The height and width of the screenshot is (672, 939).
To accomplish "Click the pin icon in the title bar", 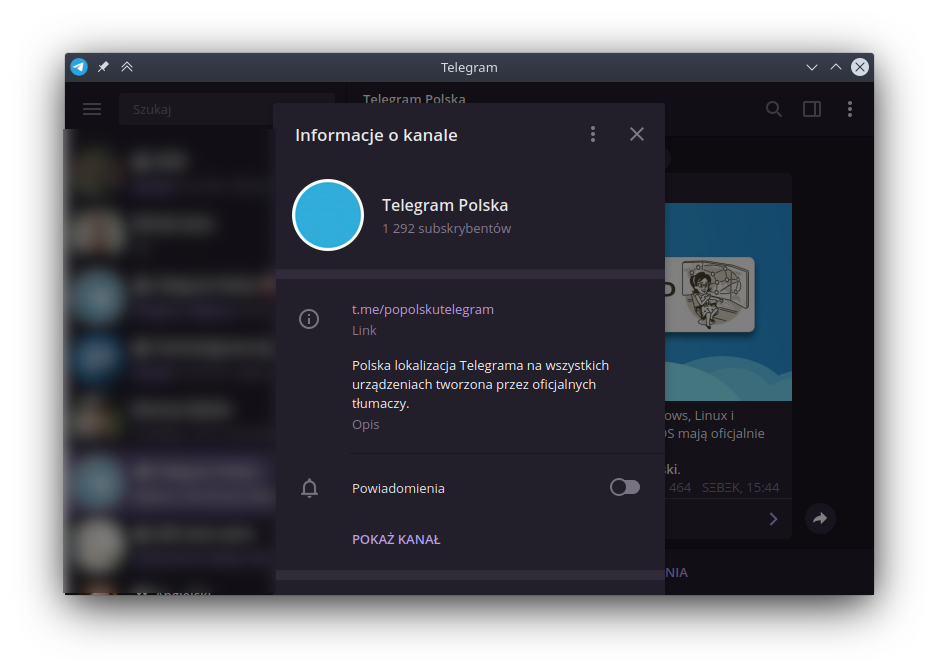I will pos(102,66).
